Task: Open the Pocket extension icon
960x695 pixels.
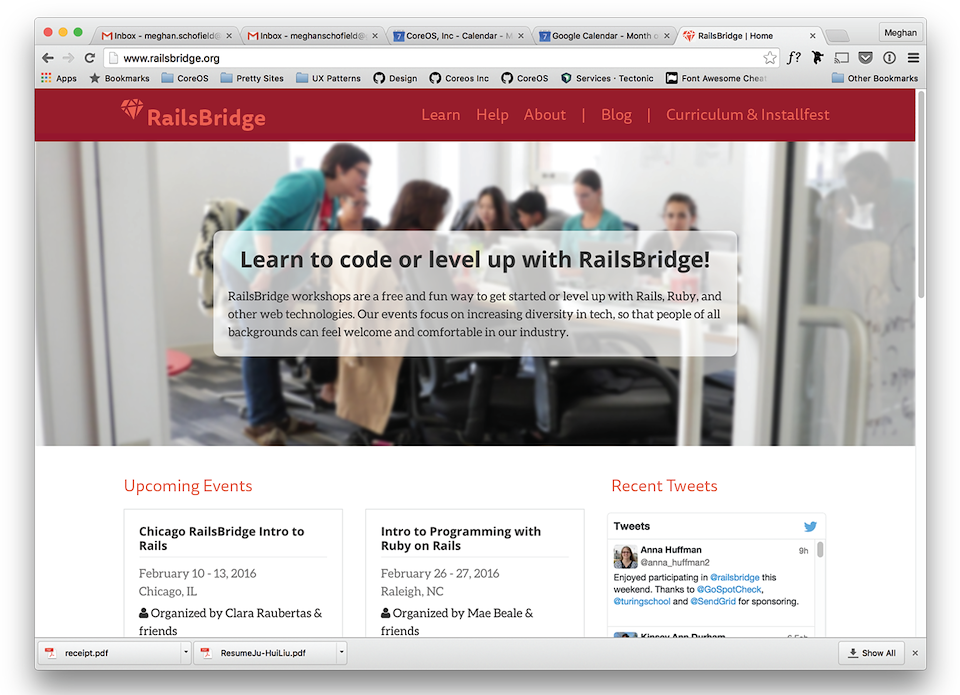Action: click(x=865, y=58)
